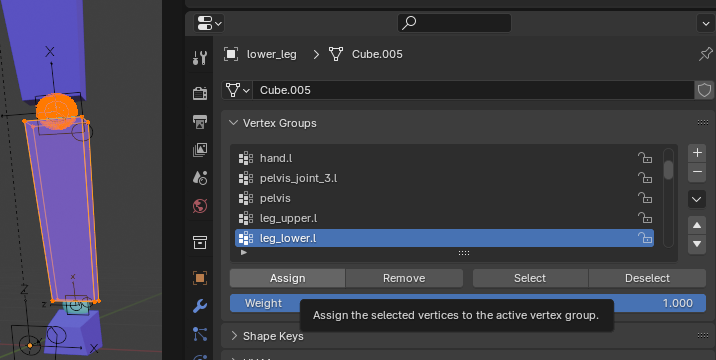The width and height of the screenshot is (716, 360).
Task: Click the Vertex Groups panel drag grip
Action: click(703, 122)
